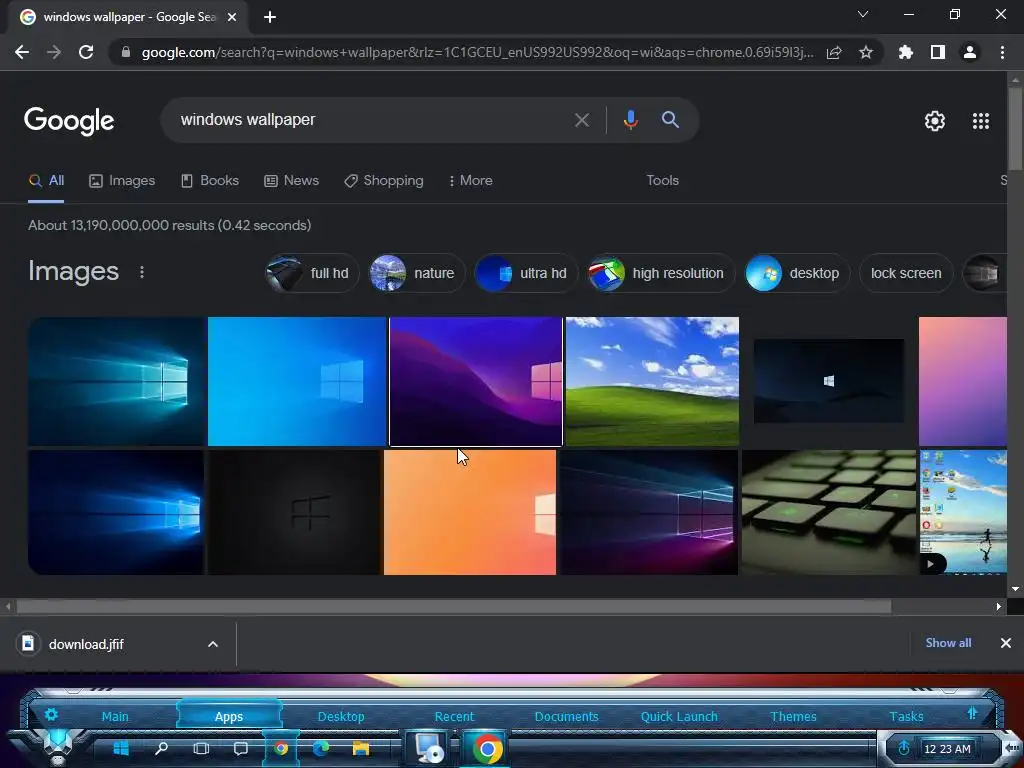This screenshot has width=1024, height=768.
Task: Click the search text field
Action: [x=372, y=120]
